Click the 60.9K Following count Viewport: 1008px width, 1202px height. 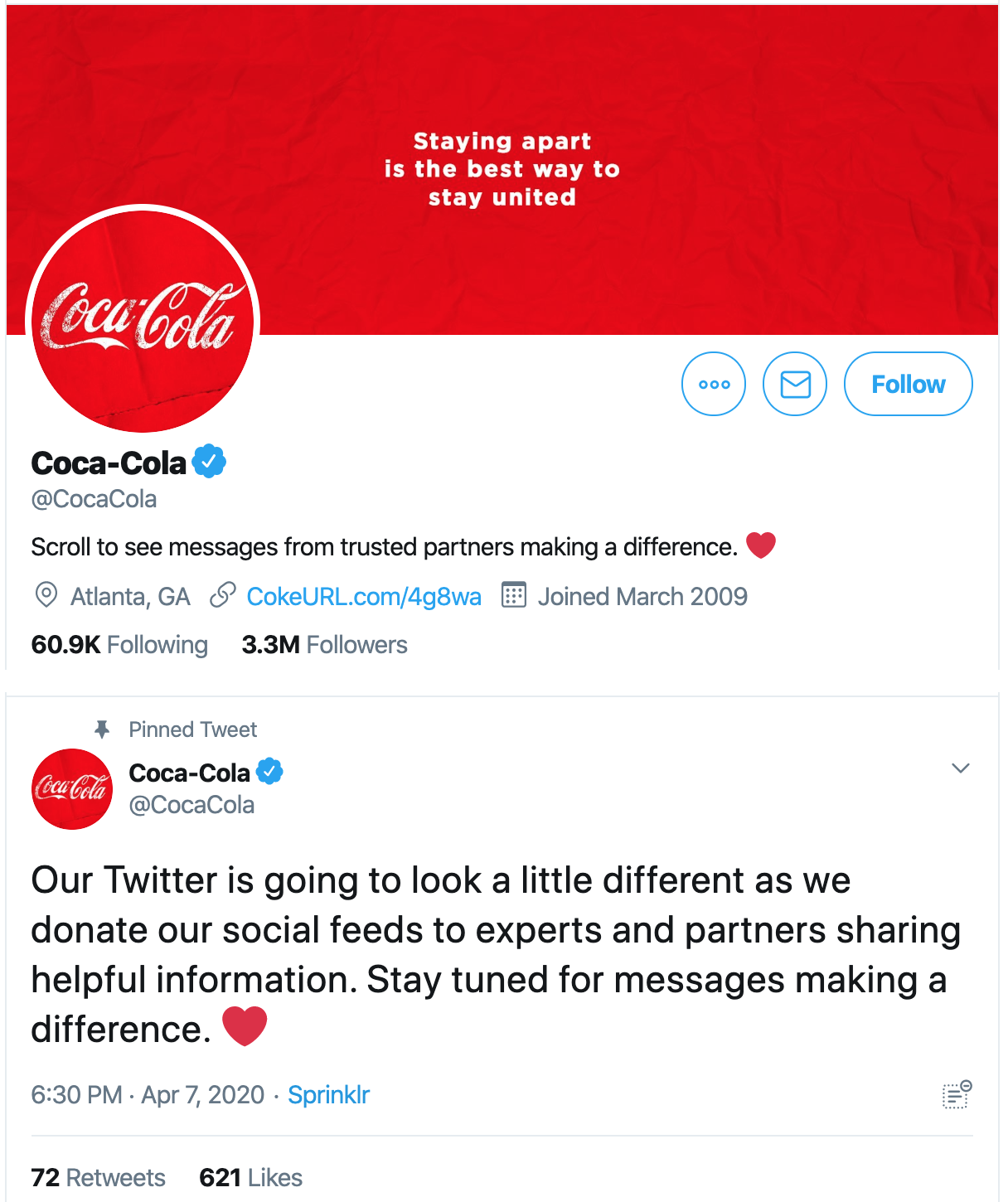pos(119,644)
